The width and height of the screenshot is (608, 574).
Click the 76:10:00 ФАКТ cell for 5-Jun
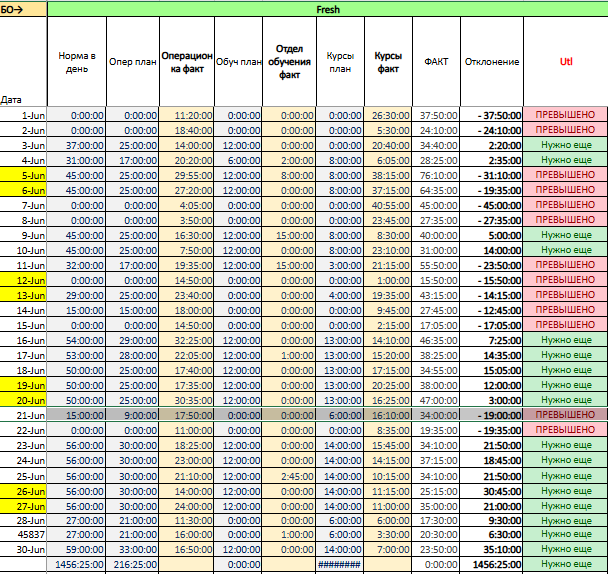[436, 175]
